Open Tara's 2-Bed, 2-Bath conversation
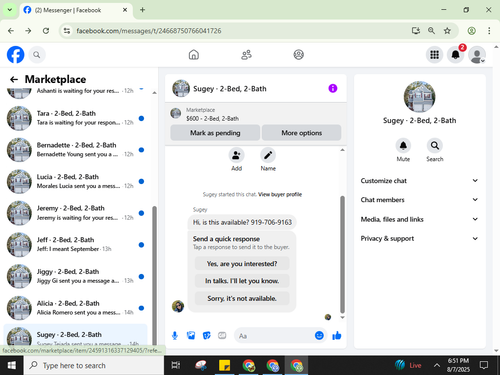This screenshot has height=375, width=500. point(75,118)
